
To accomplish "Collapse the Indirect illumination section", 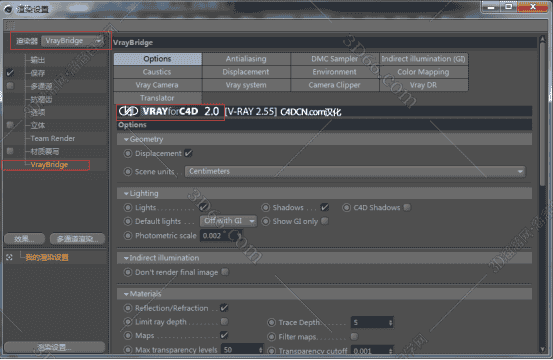I will coord(126,258).
